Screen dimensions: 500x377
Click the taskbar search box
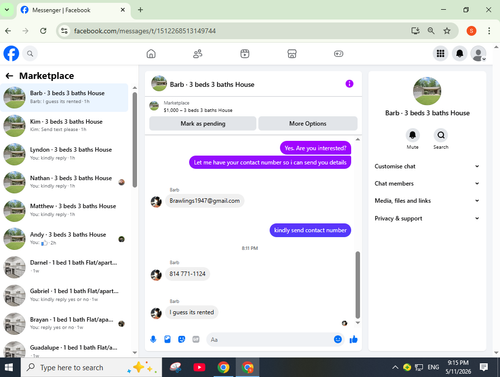tap(92, 367)
